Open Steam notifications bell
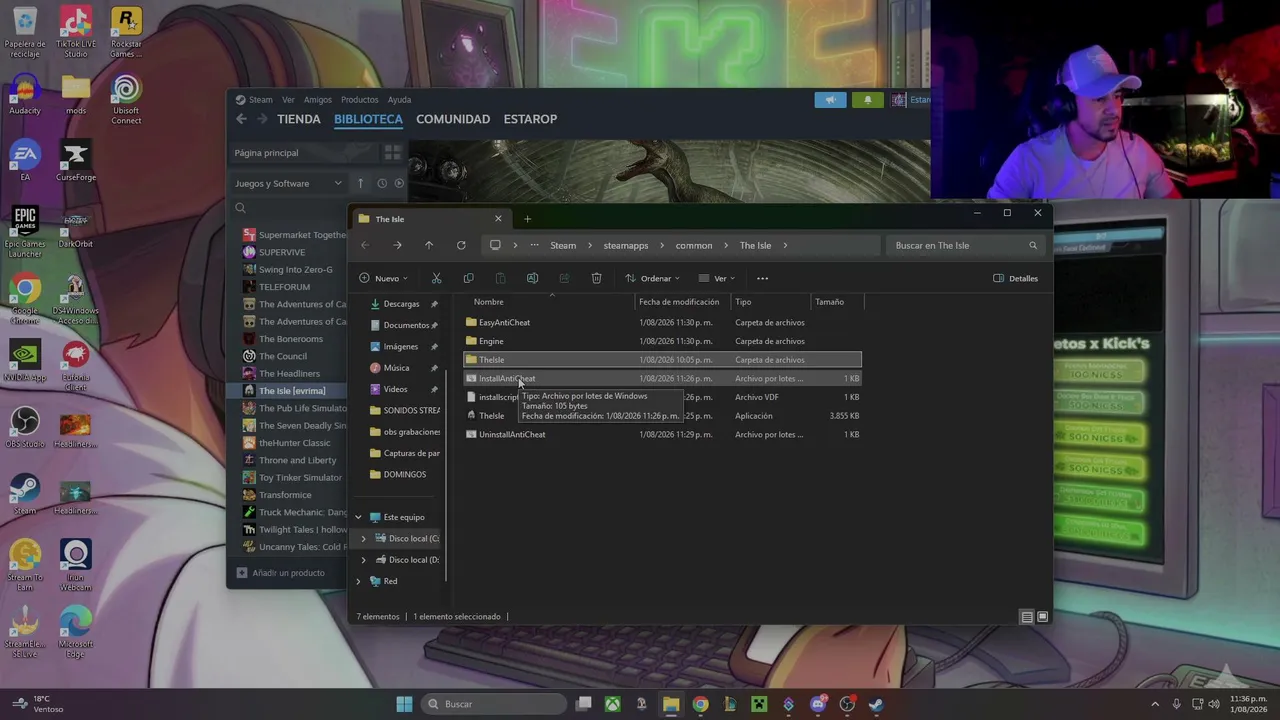This screenshot has height=720, width=1280. click(867, 100)
